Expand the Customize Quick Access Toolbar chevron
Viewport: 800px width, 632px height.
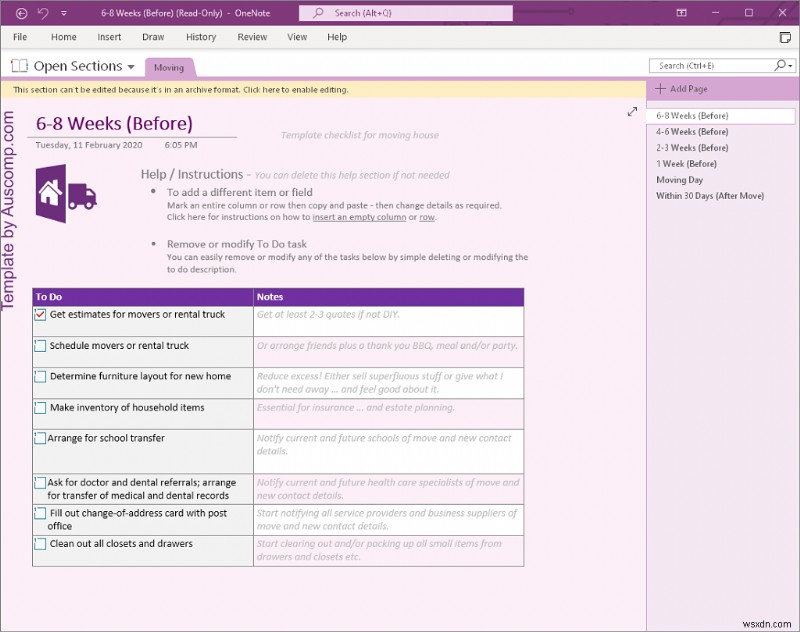point(63,13)
